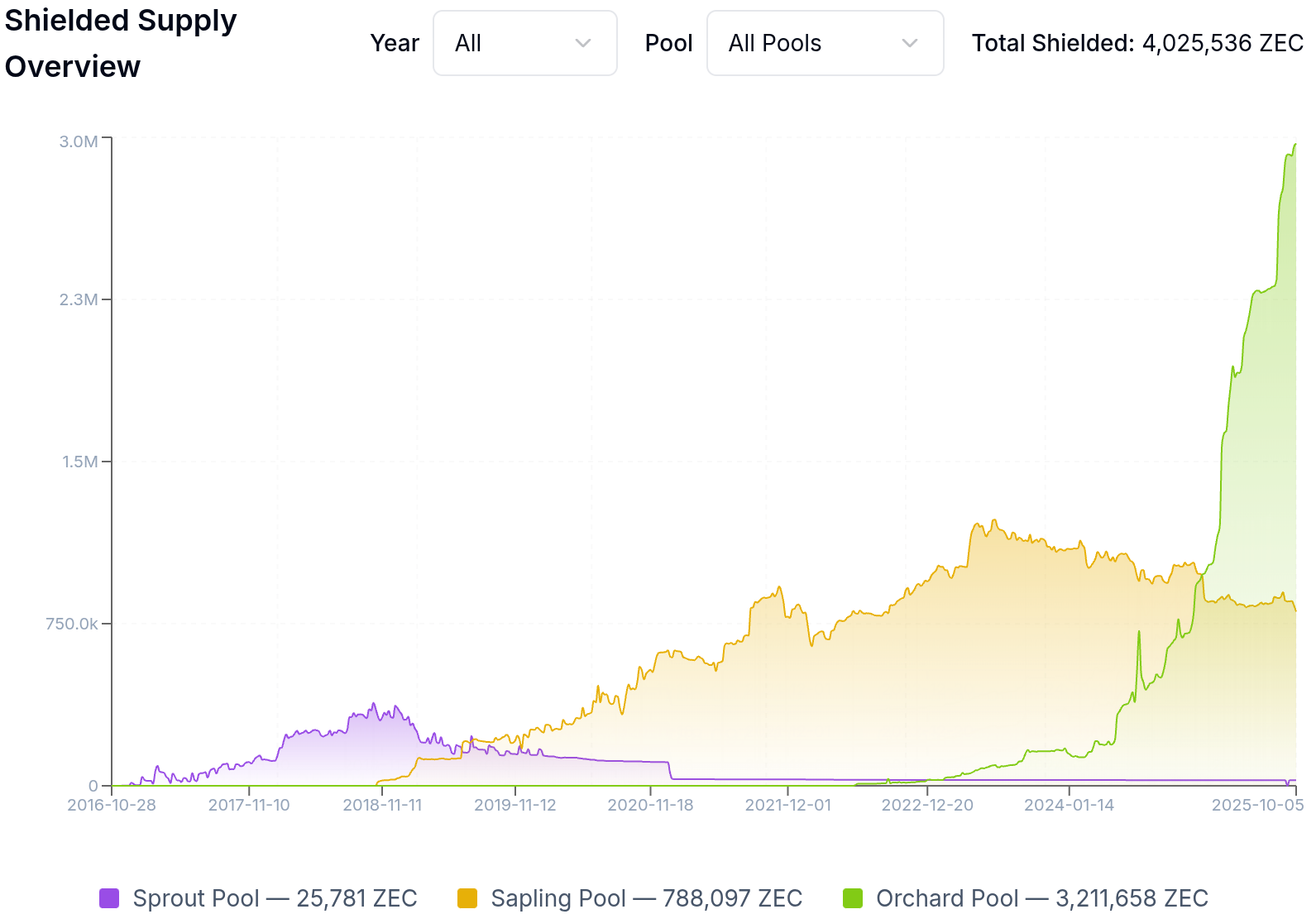Click the 3.0M y-axis label
Viewport: 1316px width, 914px height.
pos(79,141)
